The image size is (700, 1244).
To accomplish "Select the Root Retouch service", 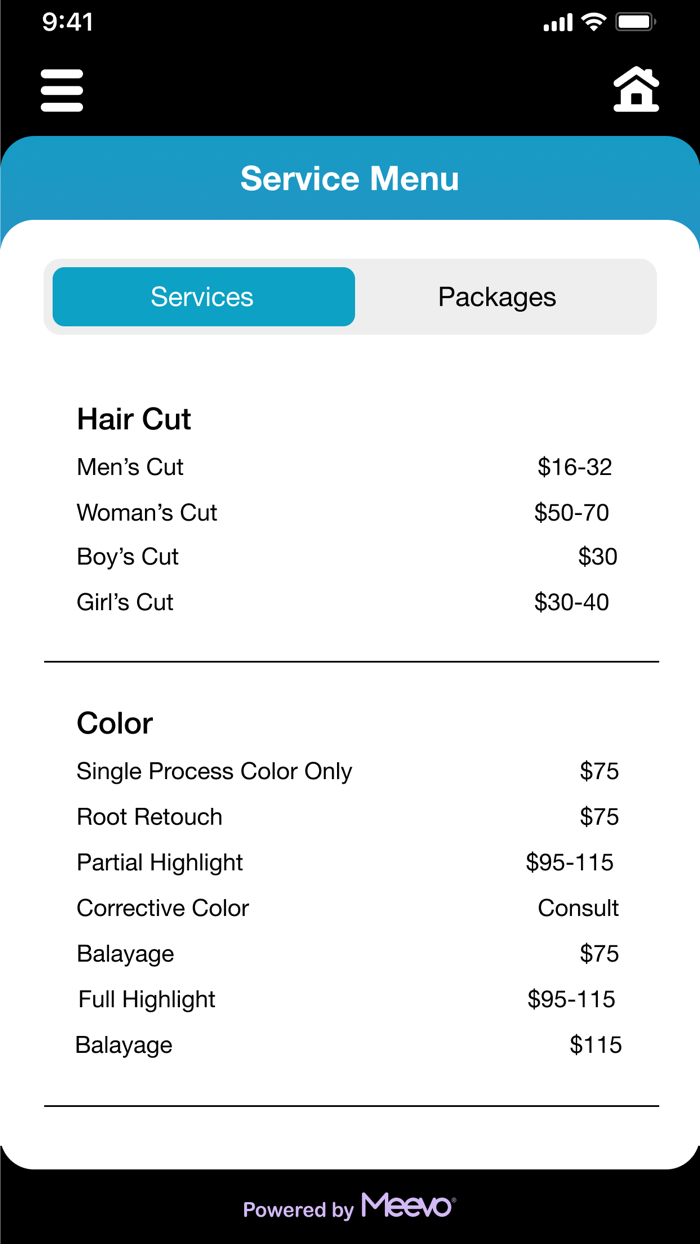I will 149,817.
